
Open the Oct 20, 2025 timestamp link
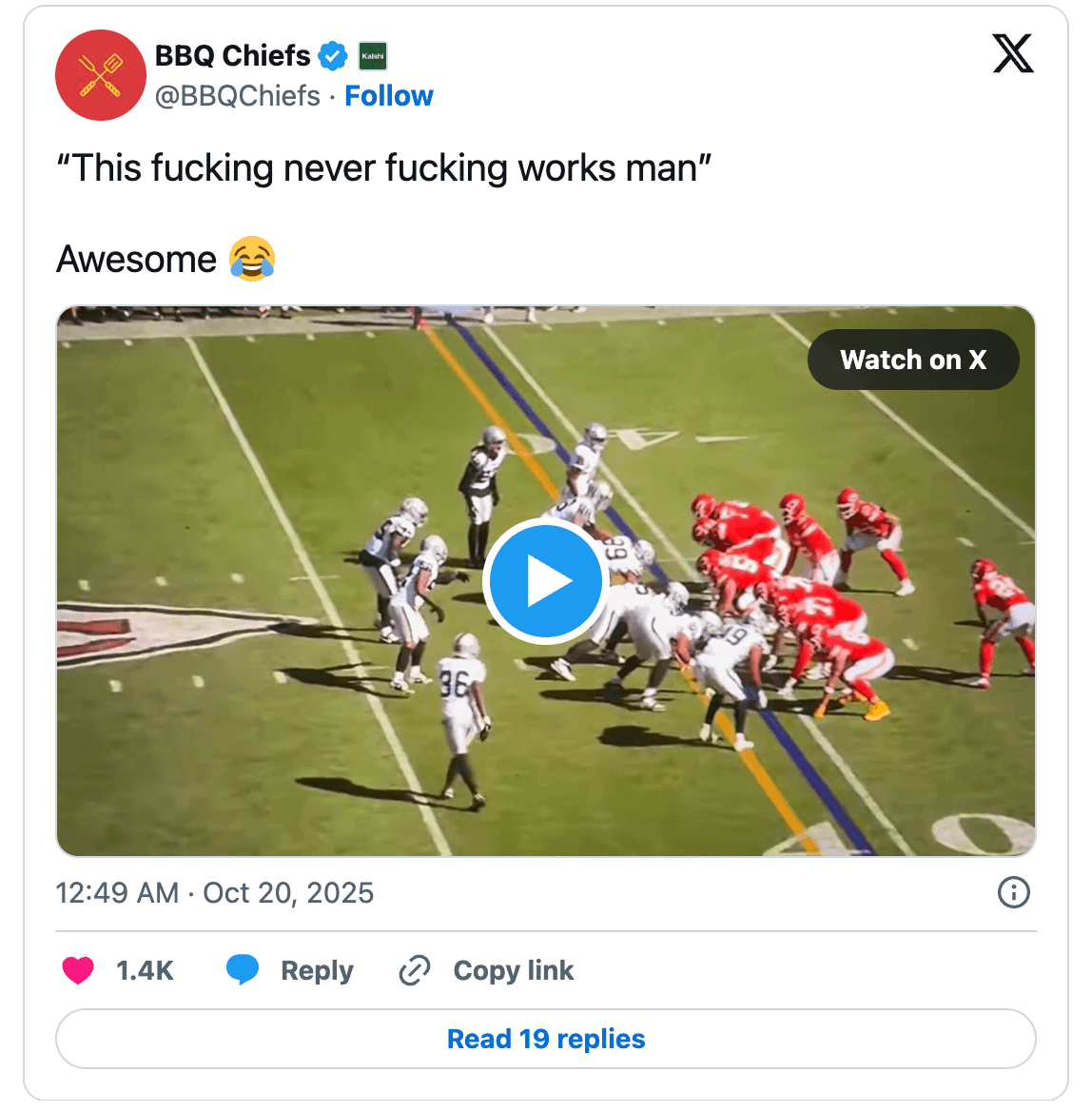(x=215, y=893)
